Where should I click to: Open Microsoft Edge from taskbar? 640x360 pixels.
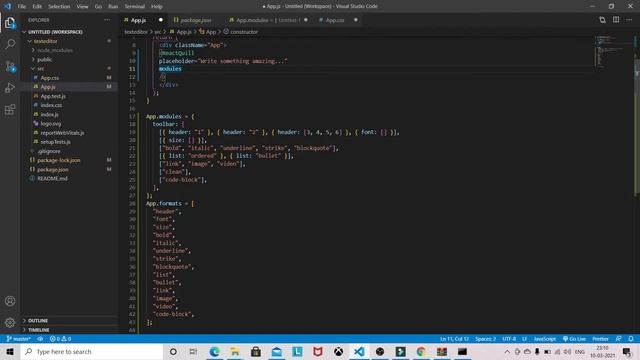click(x=214, y=351)
